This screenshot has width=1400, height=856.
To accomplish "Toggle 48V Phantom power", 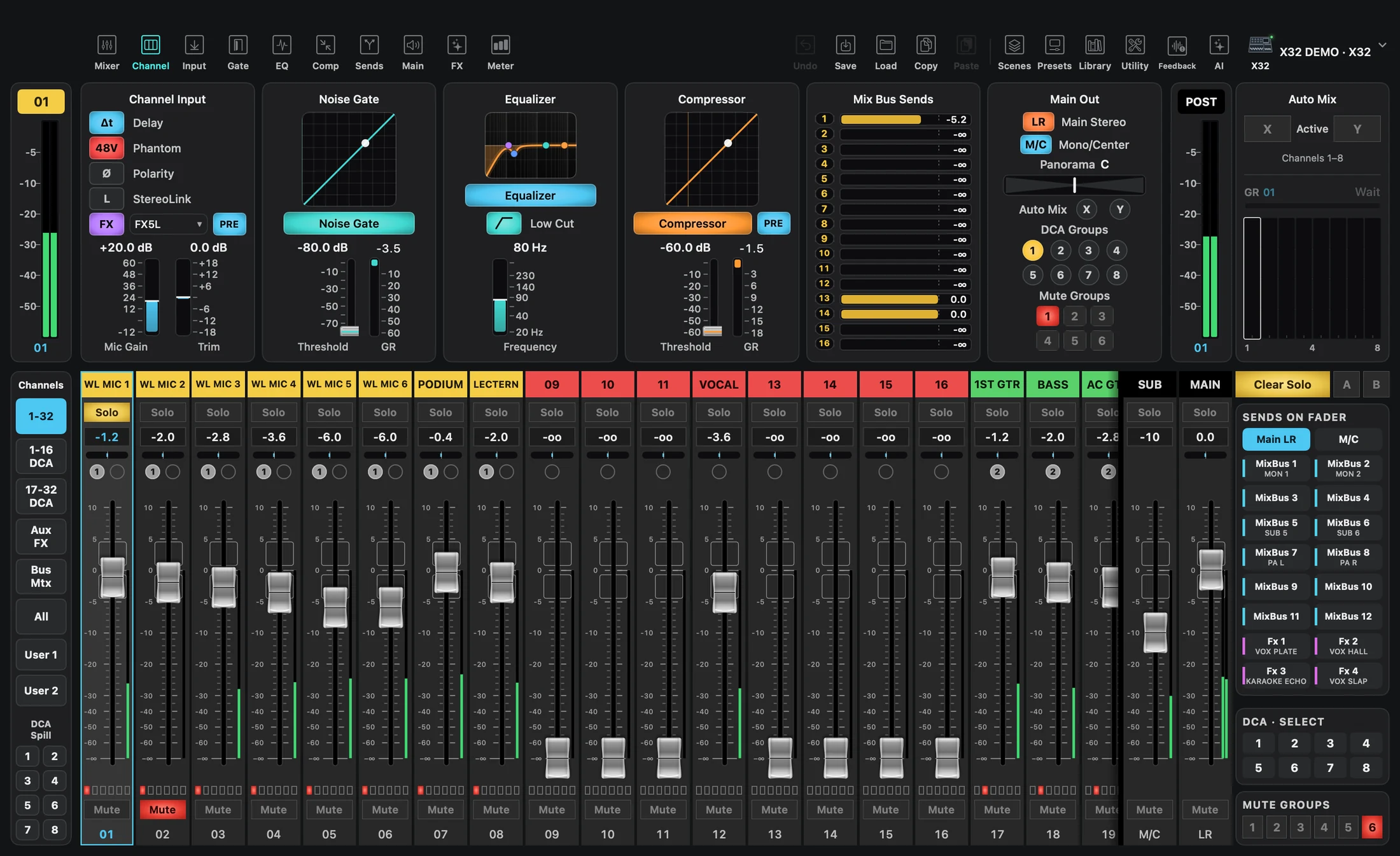I will pyautogui.click(x=106, y=148).
